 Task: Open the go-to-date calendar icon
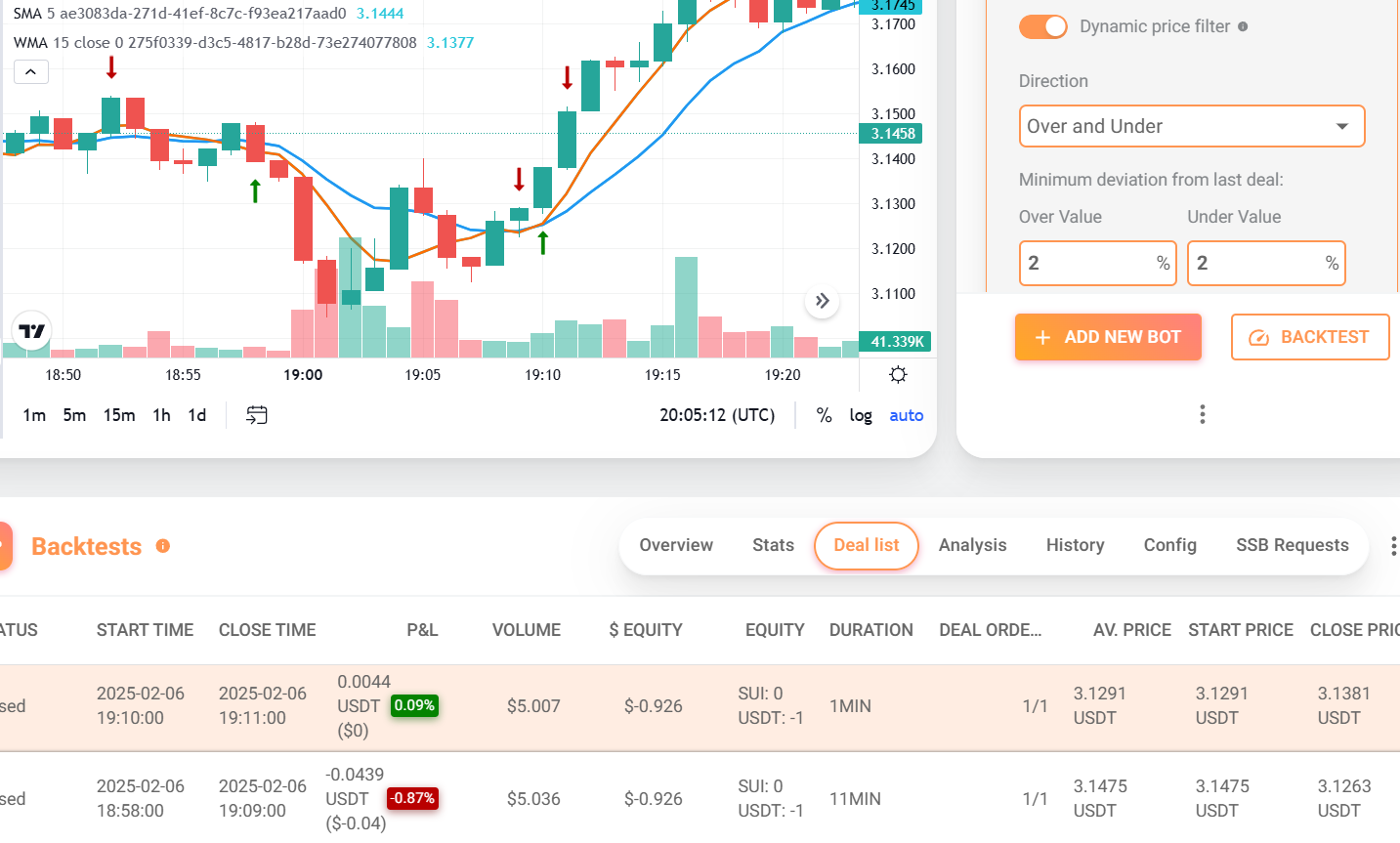click(x=256, y=415)
